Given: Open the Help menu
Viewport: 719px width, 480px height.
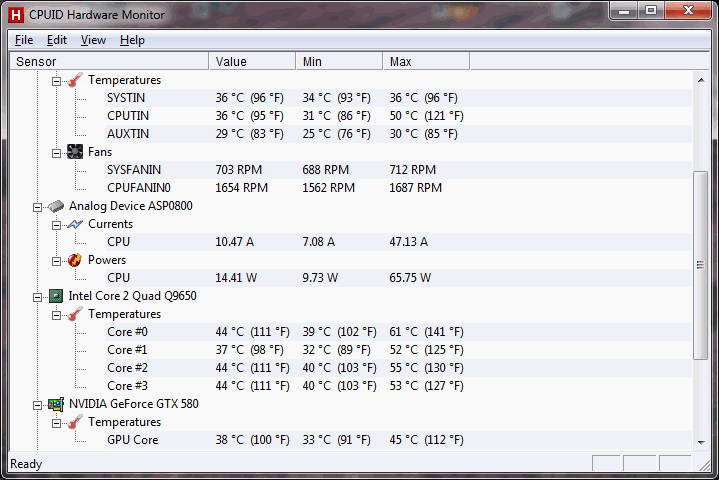Looking at the screenshot, I should pos(132,40).
